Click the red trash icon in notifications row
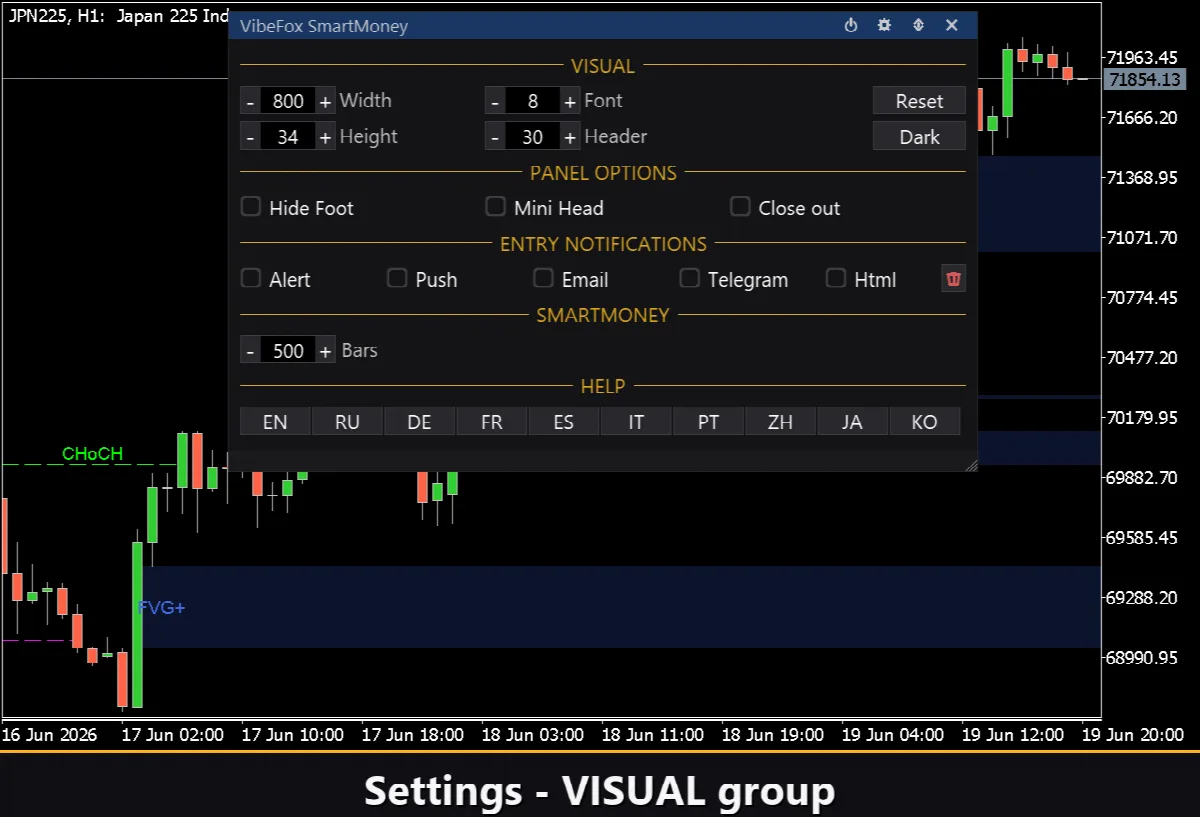The width and height of the screenshot is (1200, 817). click(x=954, y=279)
